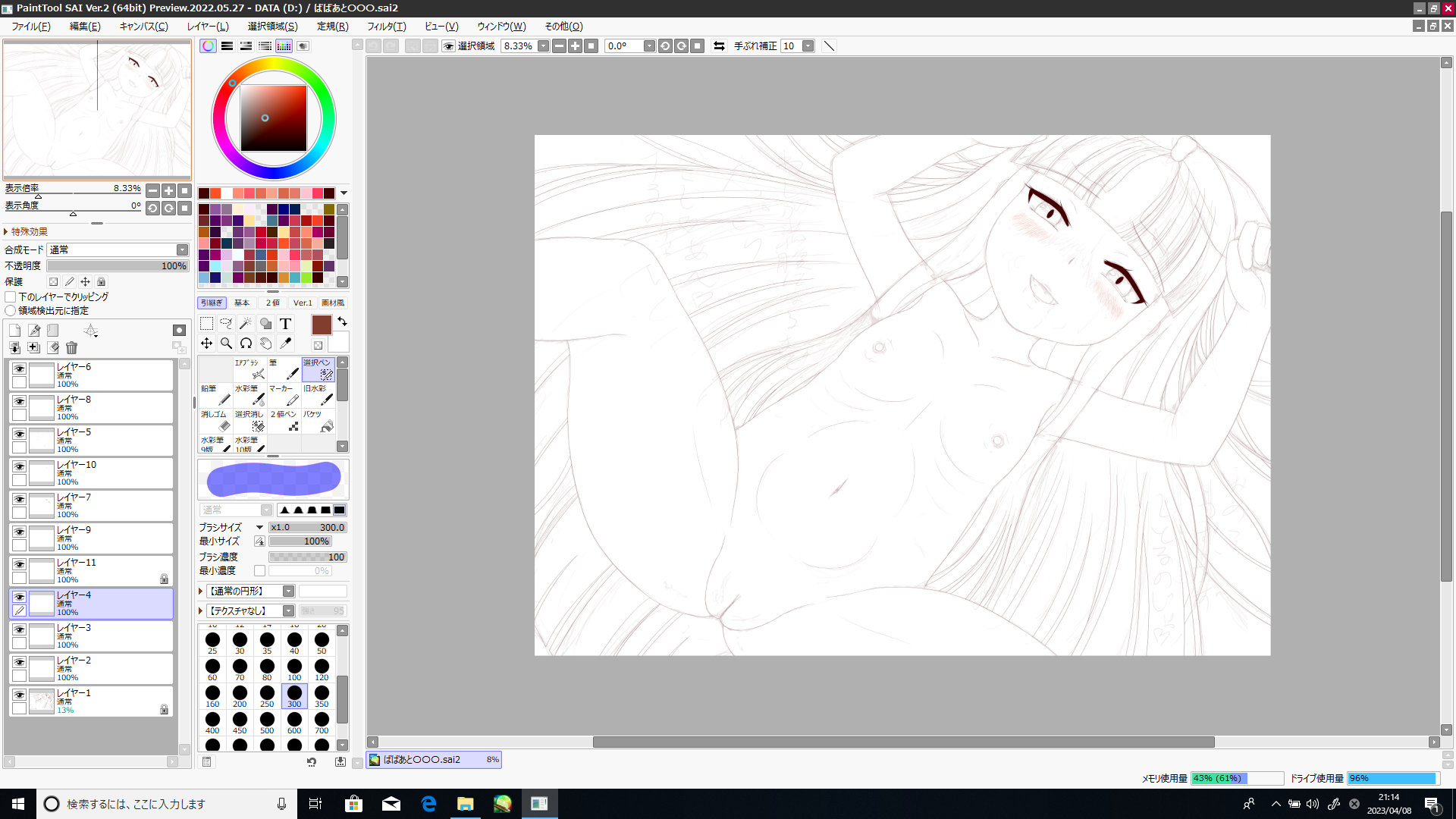Viewport: 1456px width, 819px height.
Task: Open swatch history dropdown arrow
Action: (x=344, y=193)
